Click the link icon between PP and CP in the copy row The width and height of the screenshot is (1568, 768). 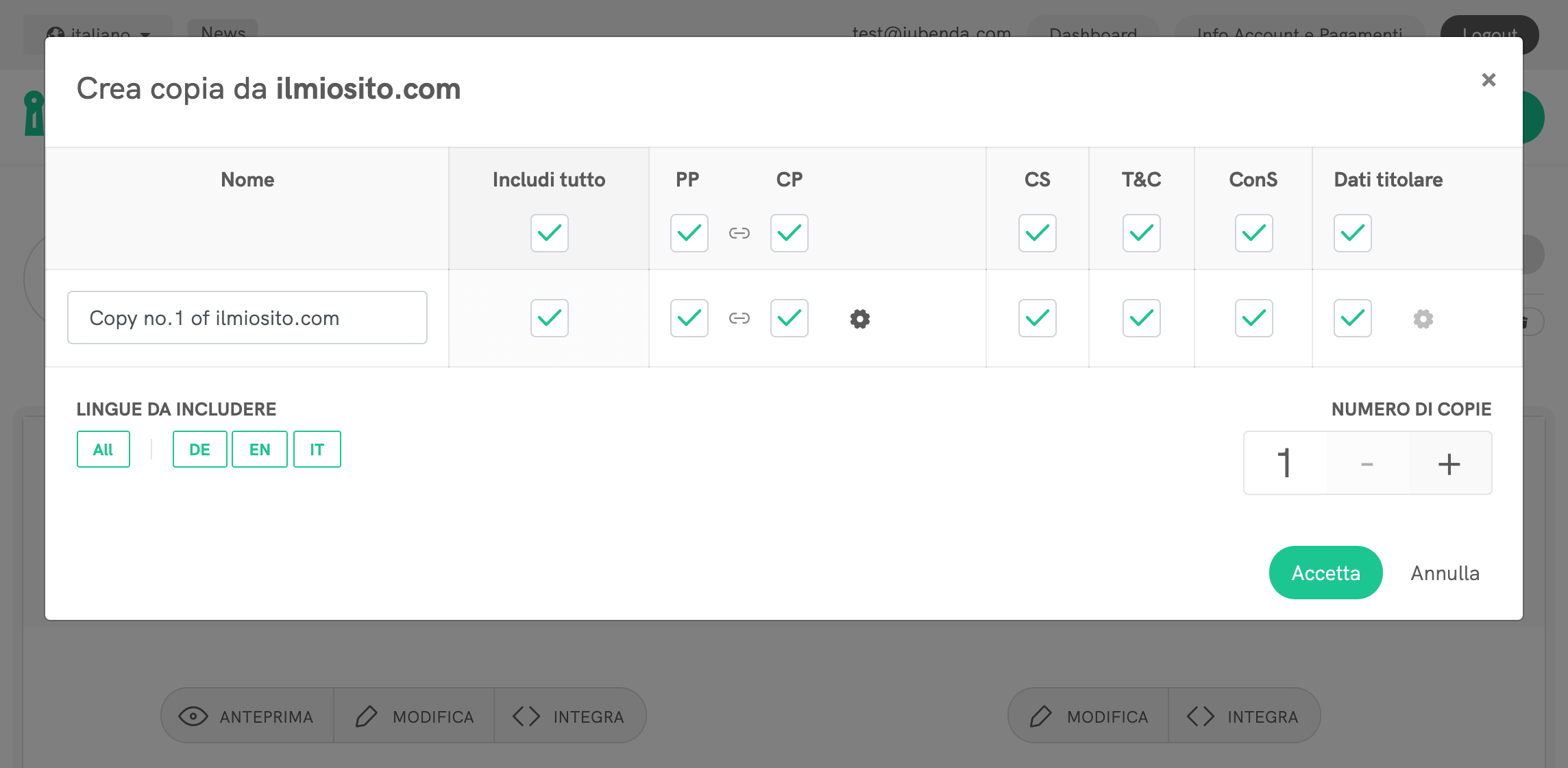click(x=739, y=318)
